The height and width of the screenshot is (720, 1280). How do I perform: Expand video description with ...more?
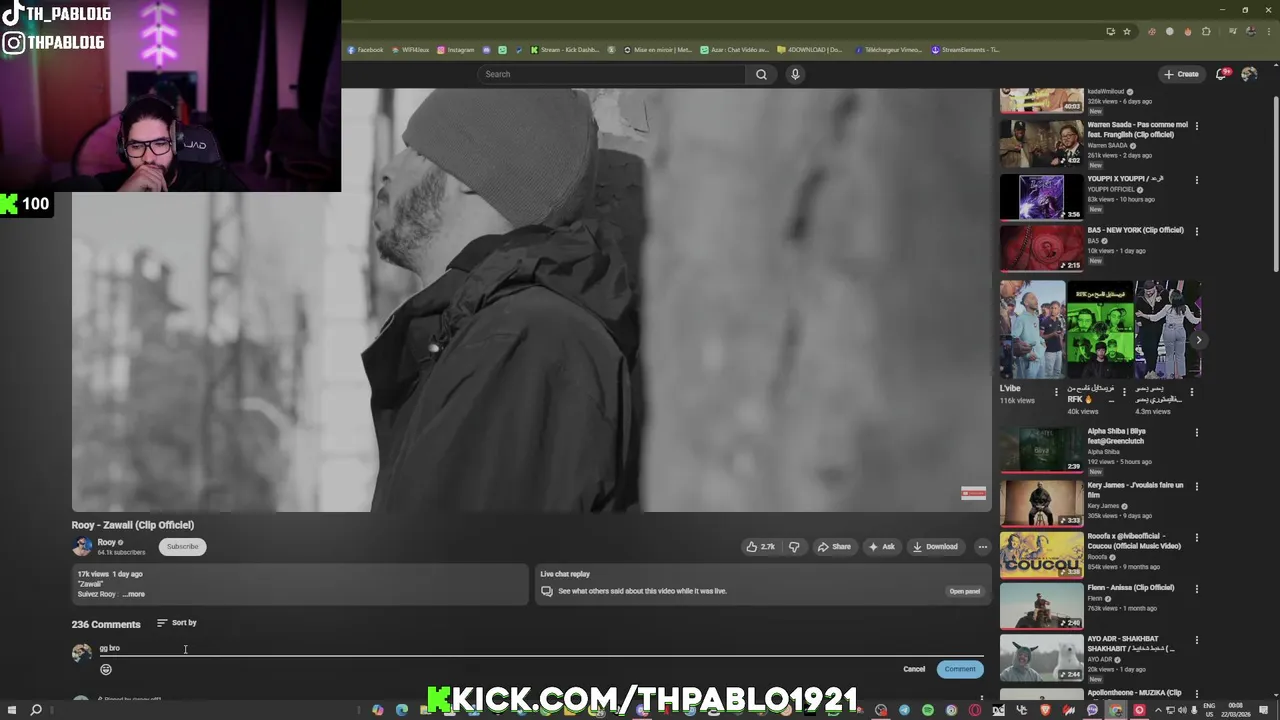tap(134, 594)
